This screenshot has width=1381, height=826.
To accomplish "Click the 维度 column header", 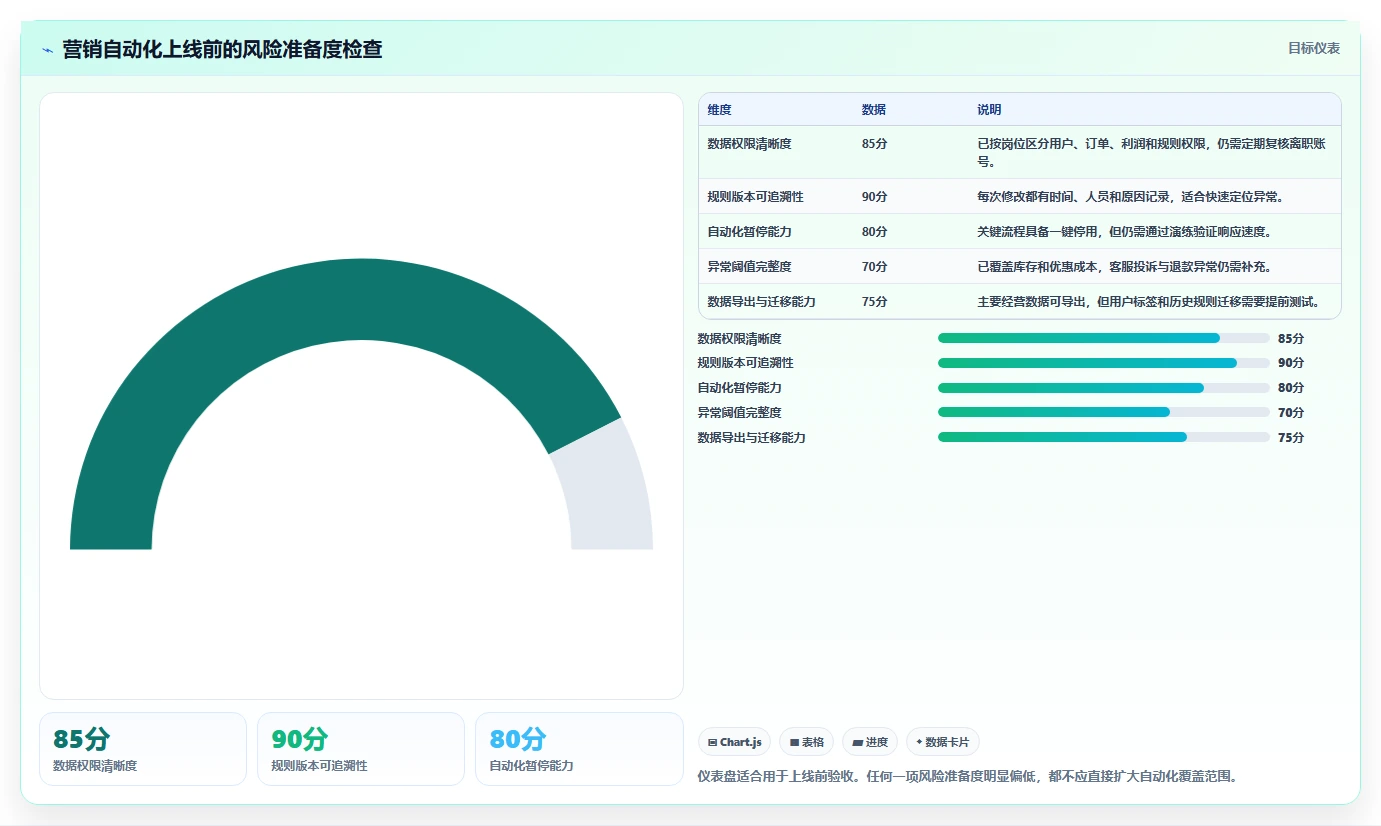I will pyautogui.click(x=719, y=110).
